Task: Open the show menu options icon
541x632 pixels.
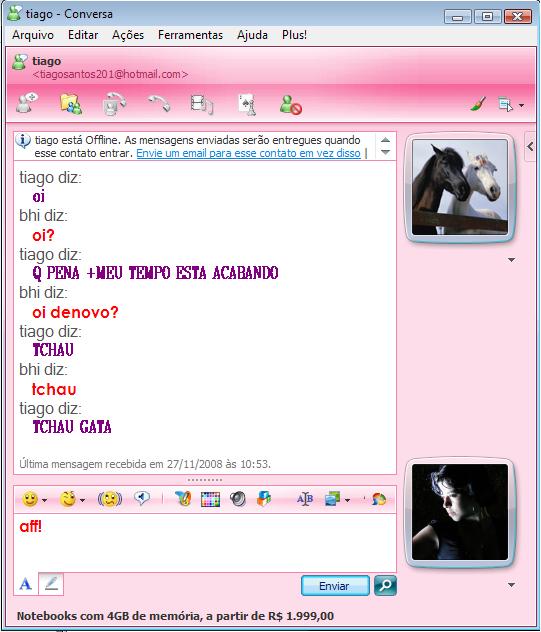Action: 506,104
